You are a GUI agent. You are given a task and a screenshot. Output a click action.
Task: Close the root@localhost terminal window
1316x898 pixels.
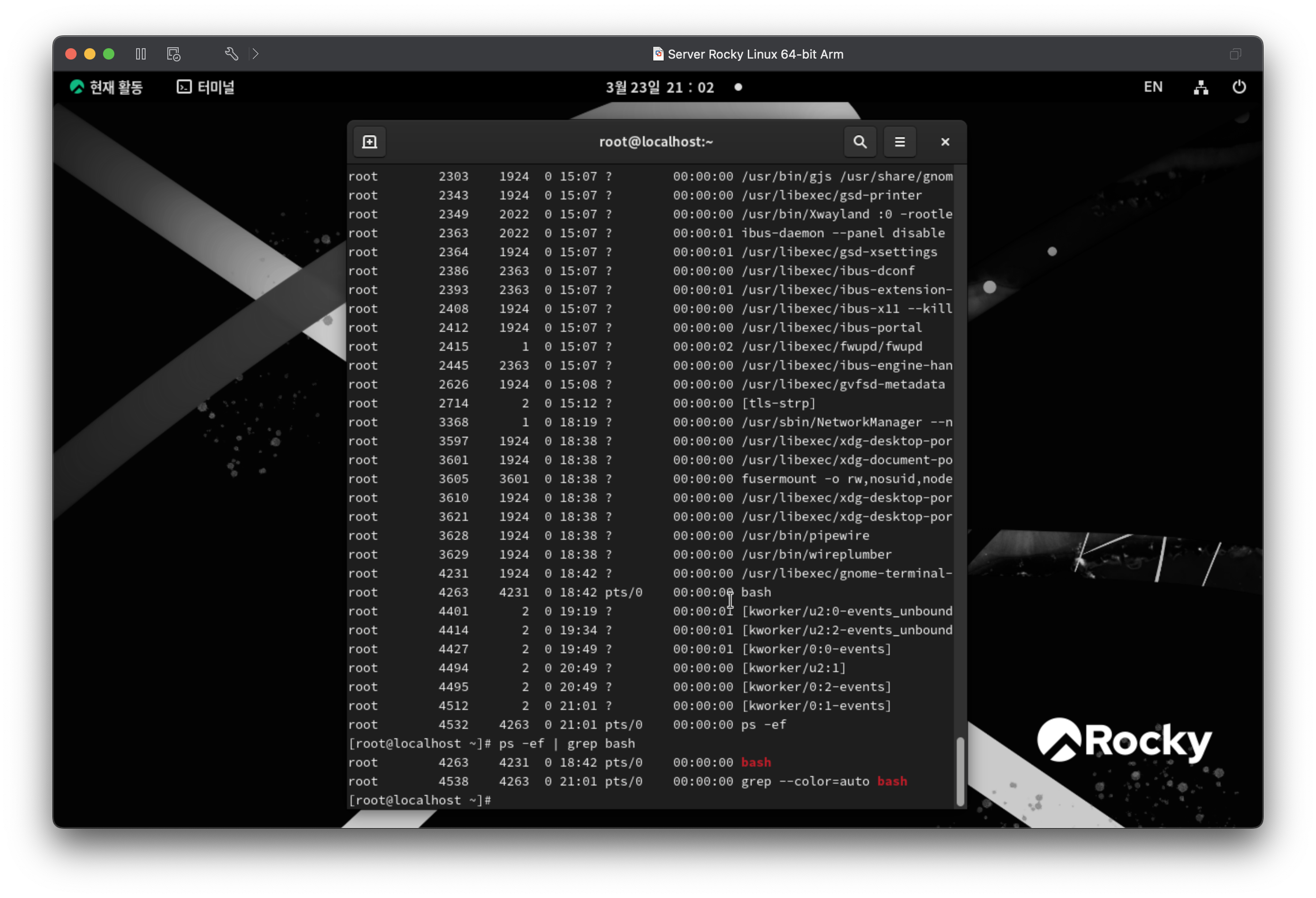tap(944, 141)
